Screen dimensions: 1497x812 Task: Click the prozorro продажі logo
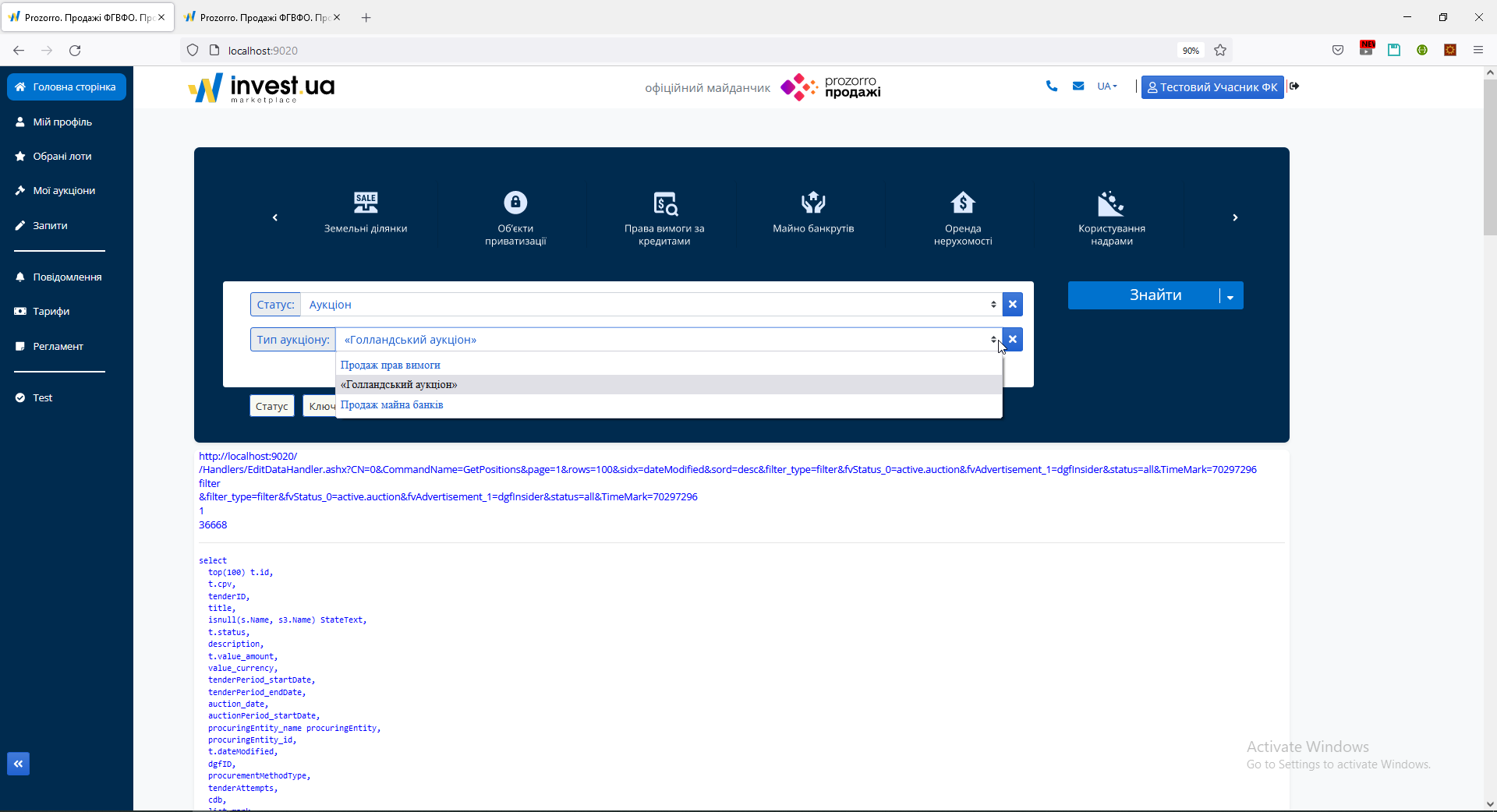[831, 87]
